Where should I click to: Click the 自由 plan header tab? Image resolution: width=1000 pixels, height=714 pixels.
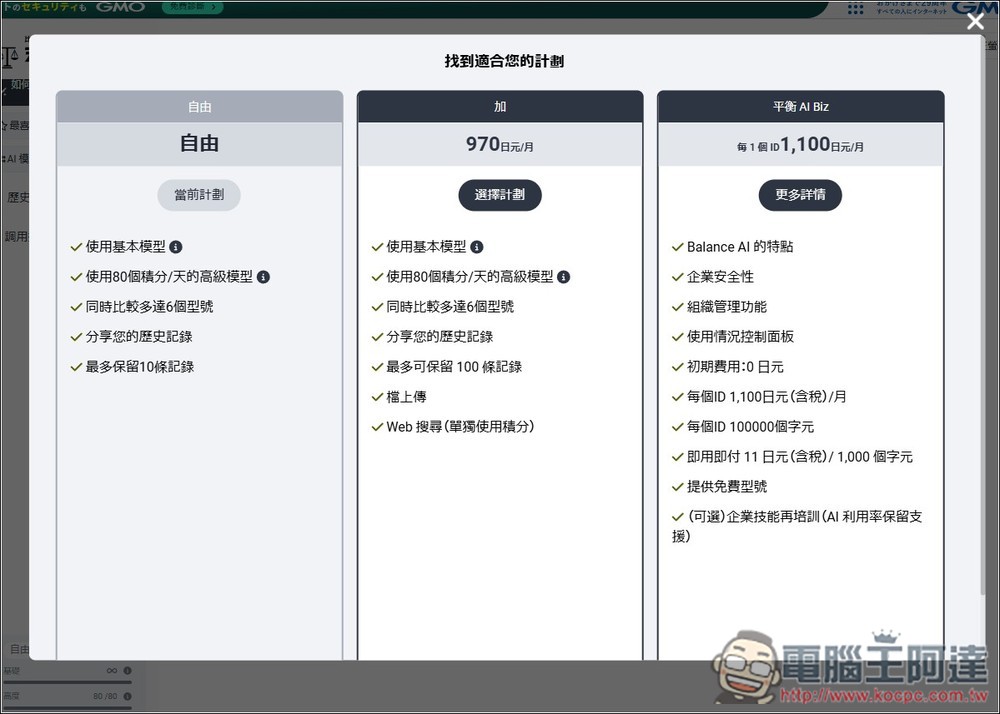pyautogui.click(x=199, y=106)
